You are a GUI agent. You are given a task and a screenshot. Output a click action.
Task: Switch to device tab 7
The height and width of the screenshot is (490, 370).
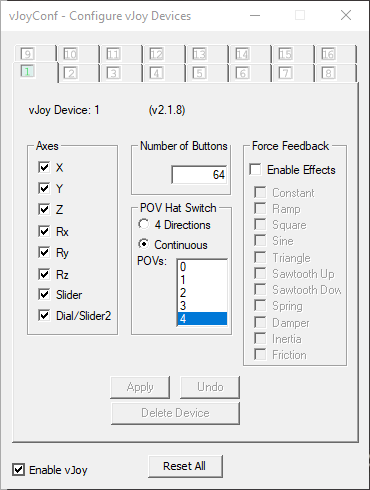point(293,73)
